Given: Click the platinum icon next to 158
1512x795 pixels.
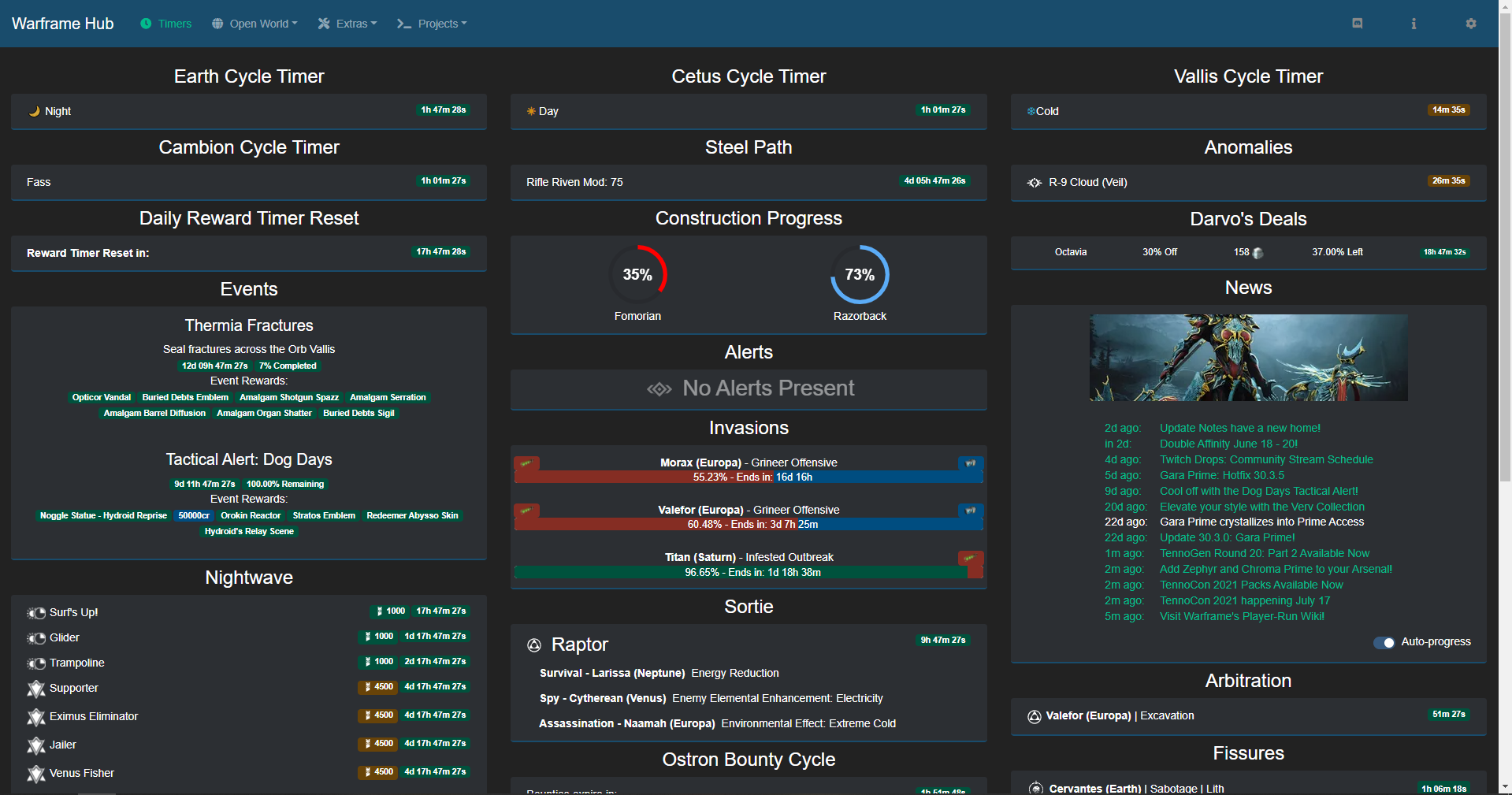Looking at the screenshot, I should (1258, 253).
